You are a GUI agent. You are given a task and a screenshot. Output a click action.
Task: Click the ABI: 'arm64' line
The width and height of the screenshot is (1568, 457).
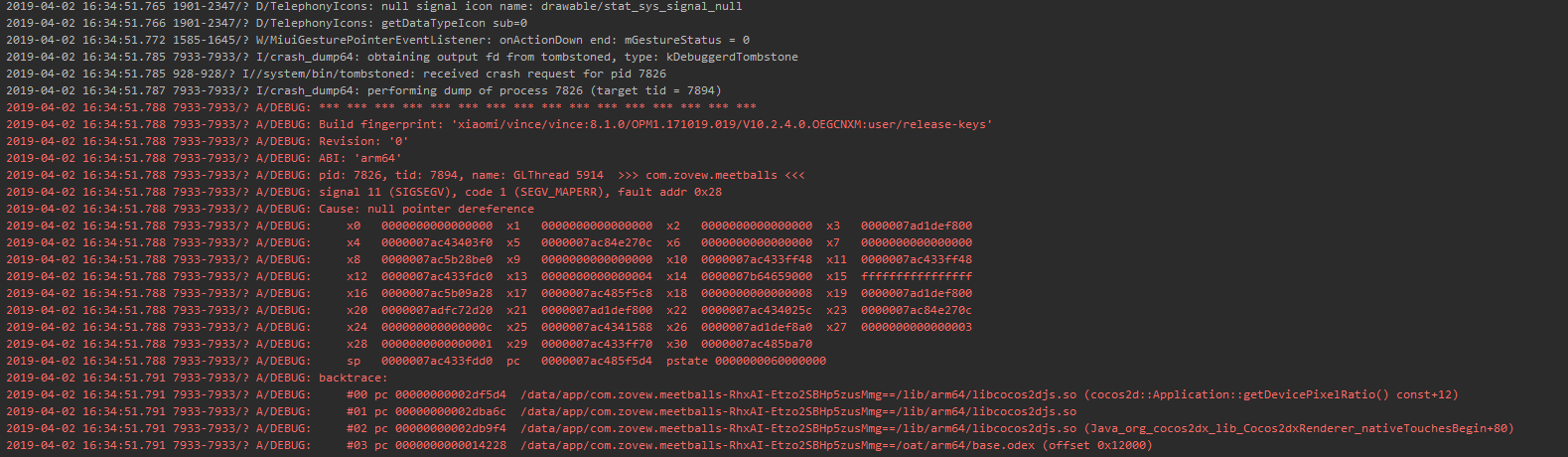(360, 158)
